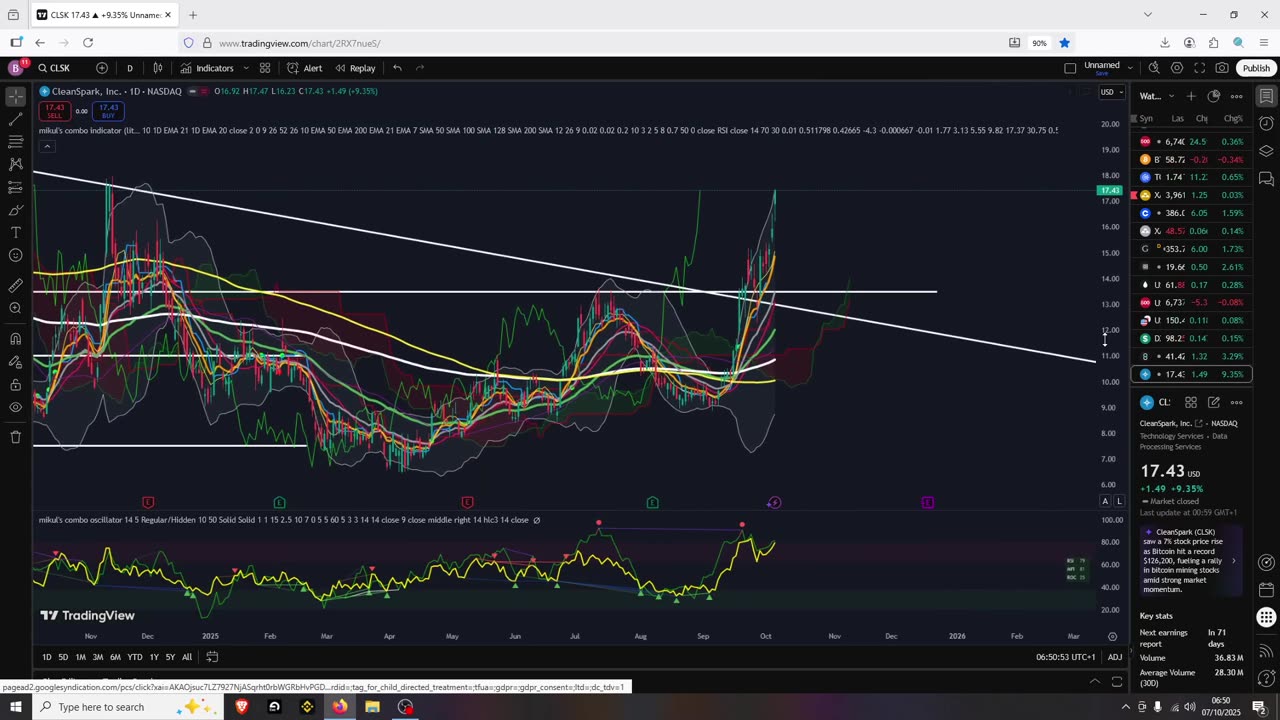Enter fullscreen mode
The image size is (1280, 720).
click(1200, 68)
